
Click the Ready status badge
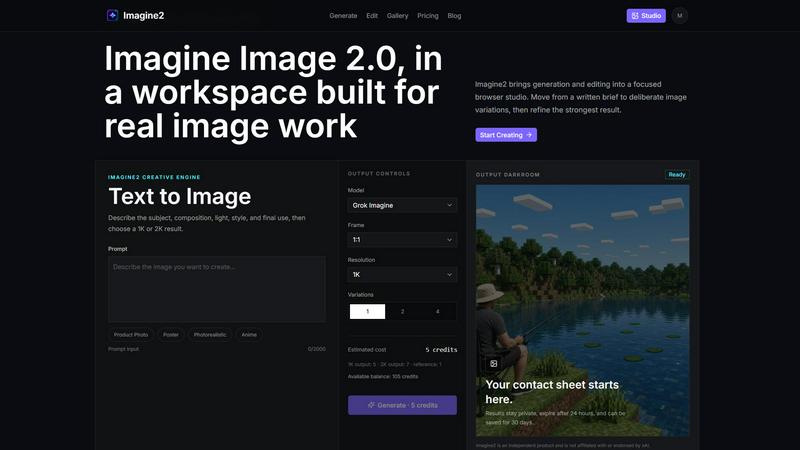click(677, 174)
